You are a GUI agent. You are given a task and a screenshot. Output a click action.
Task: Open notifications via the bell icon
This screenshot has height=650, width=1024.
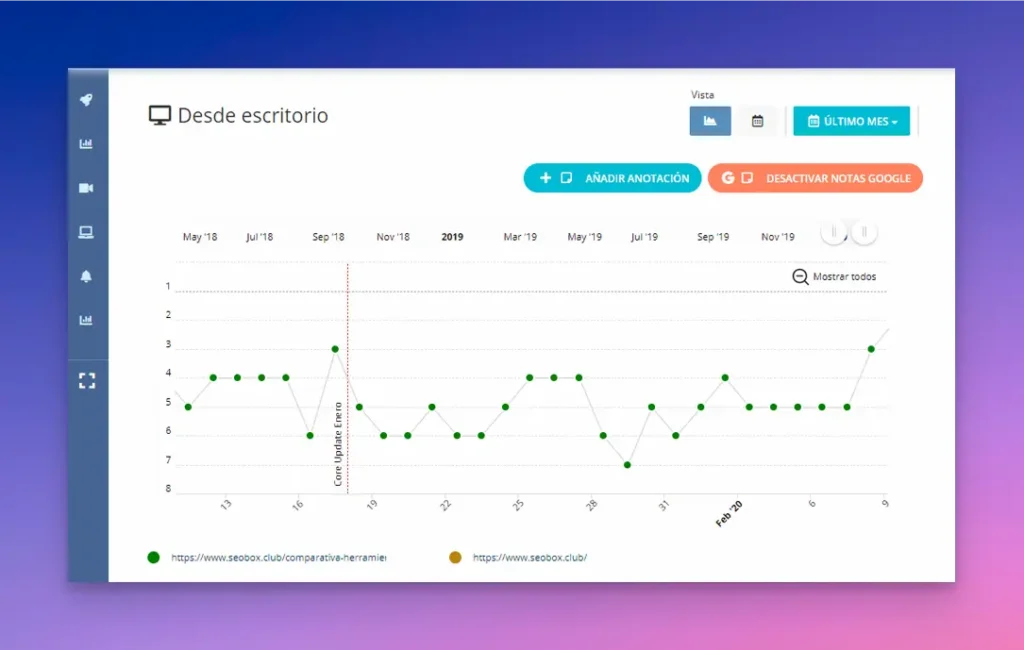[88, 277]
